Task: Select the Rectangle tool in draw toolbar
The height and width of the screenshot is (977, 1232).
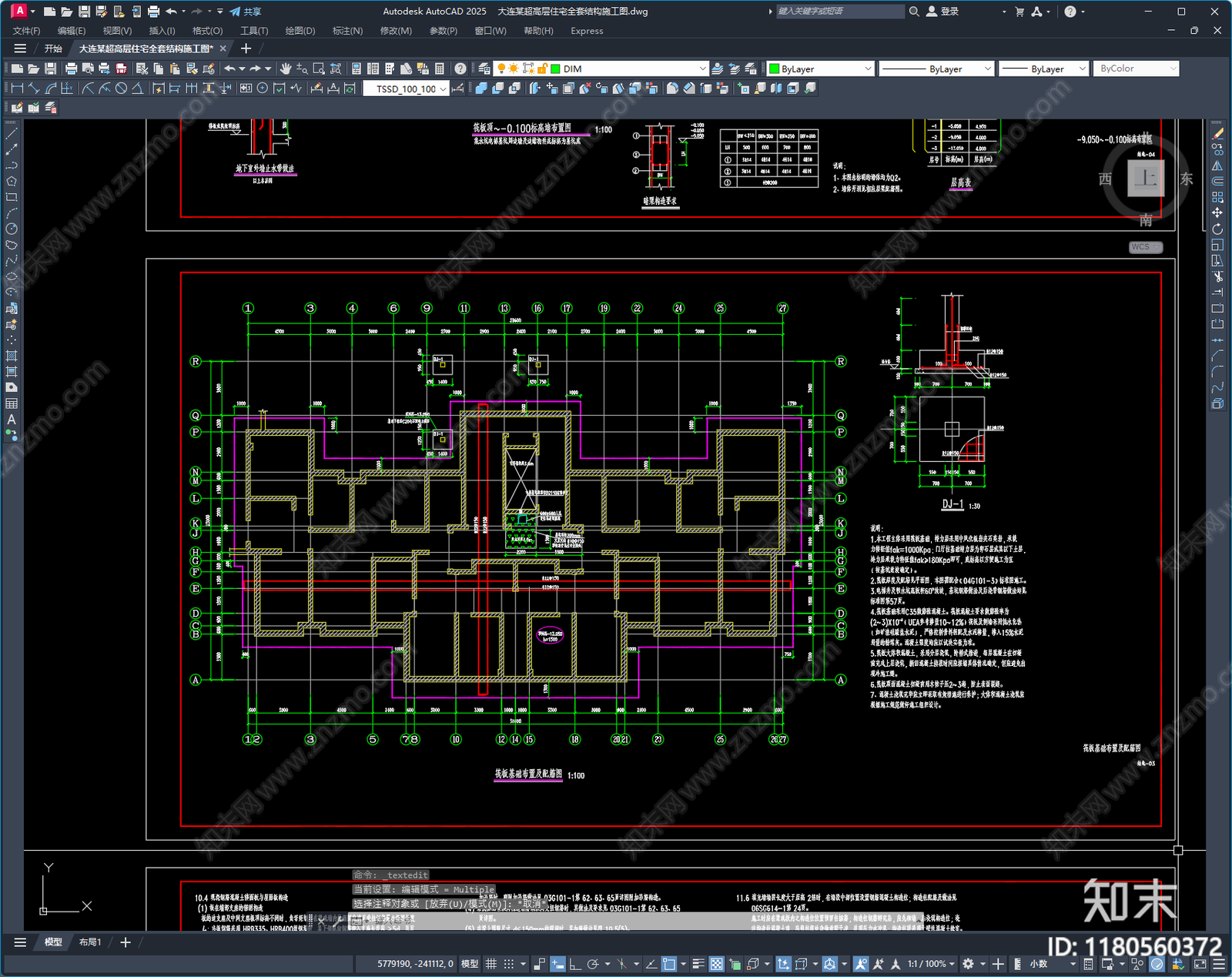Action: (x=12, y=197)
